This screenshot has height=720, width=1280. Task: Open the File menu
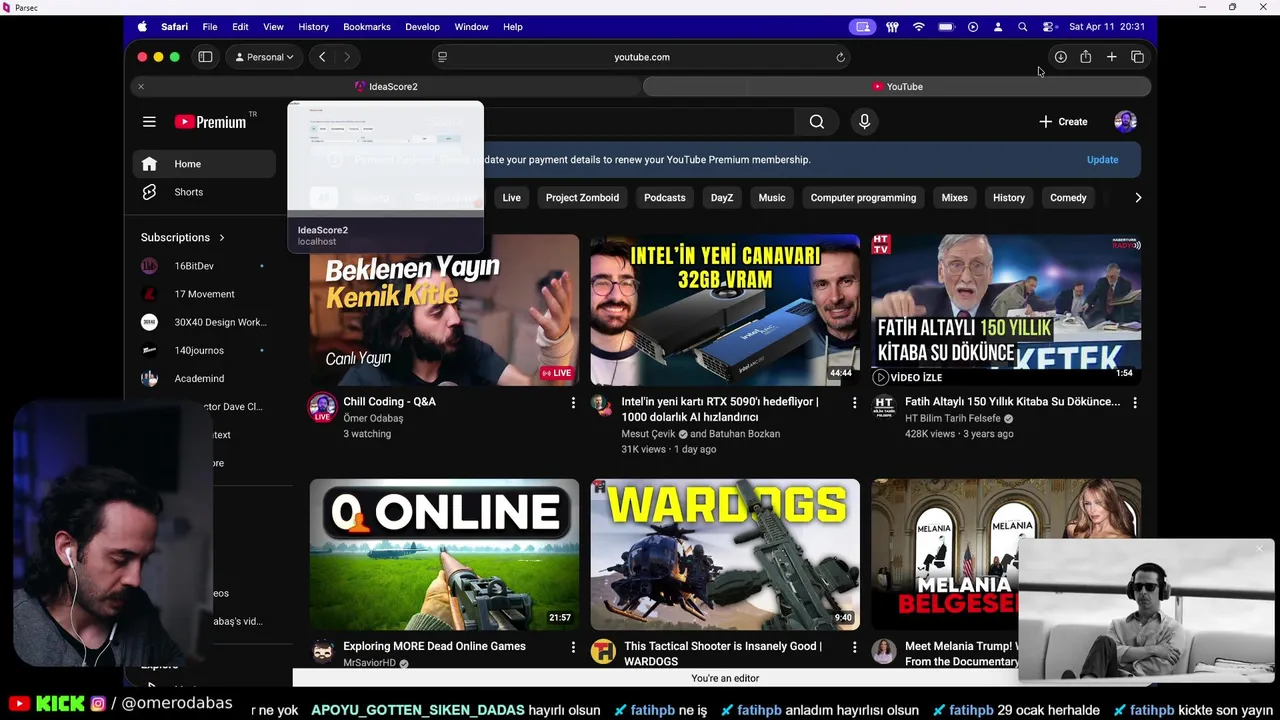pyautogui.click(x=210, y=27)
